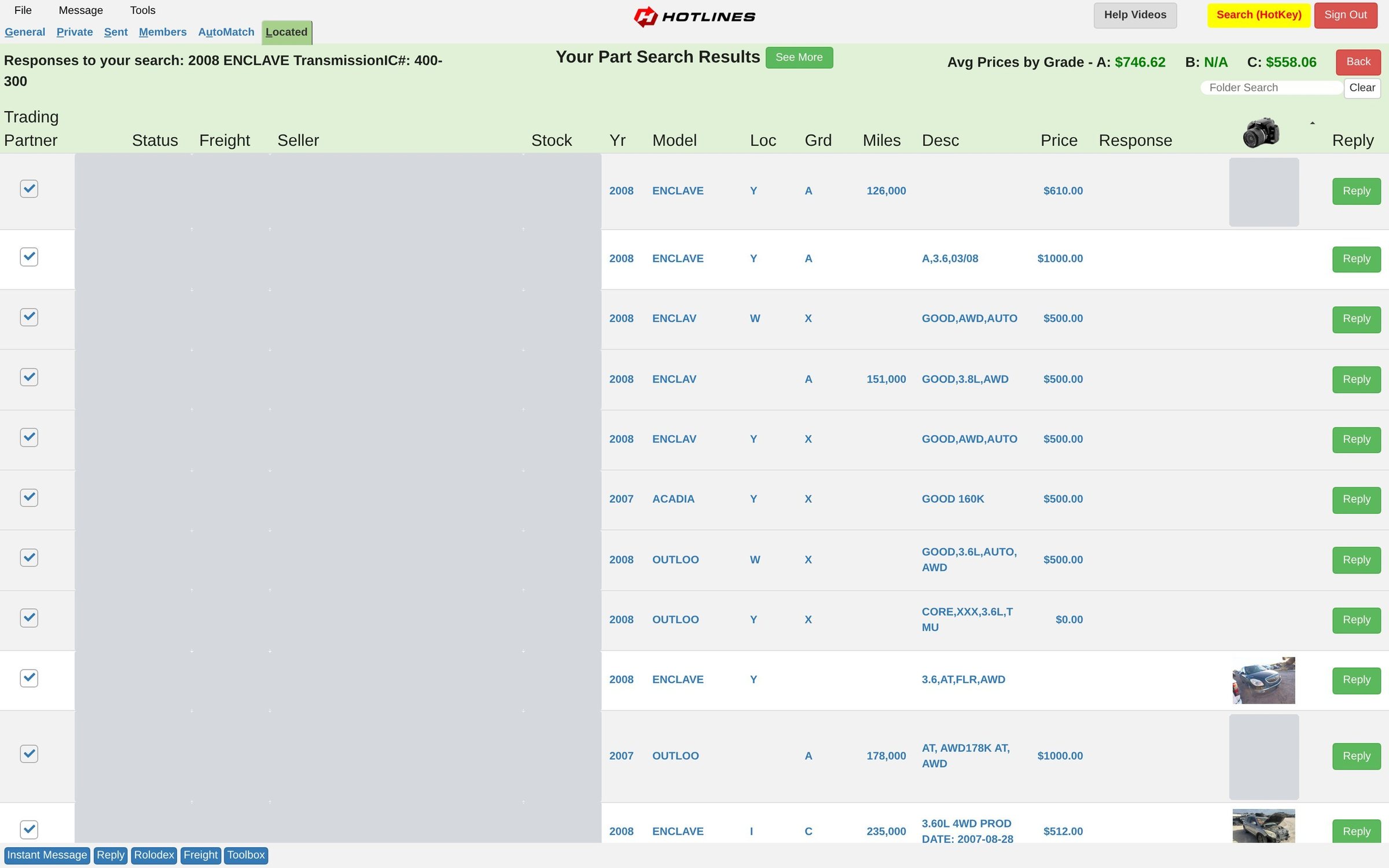This screenshot has height=868, width=1389.
Task: Click the small sort arrow near camera
Action: click(1312, 123)
